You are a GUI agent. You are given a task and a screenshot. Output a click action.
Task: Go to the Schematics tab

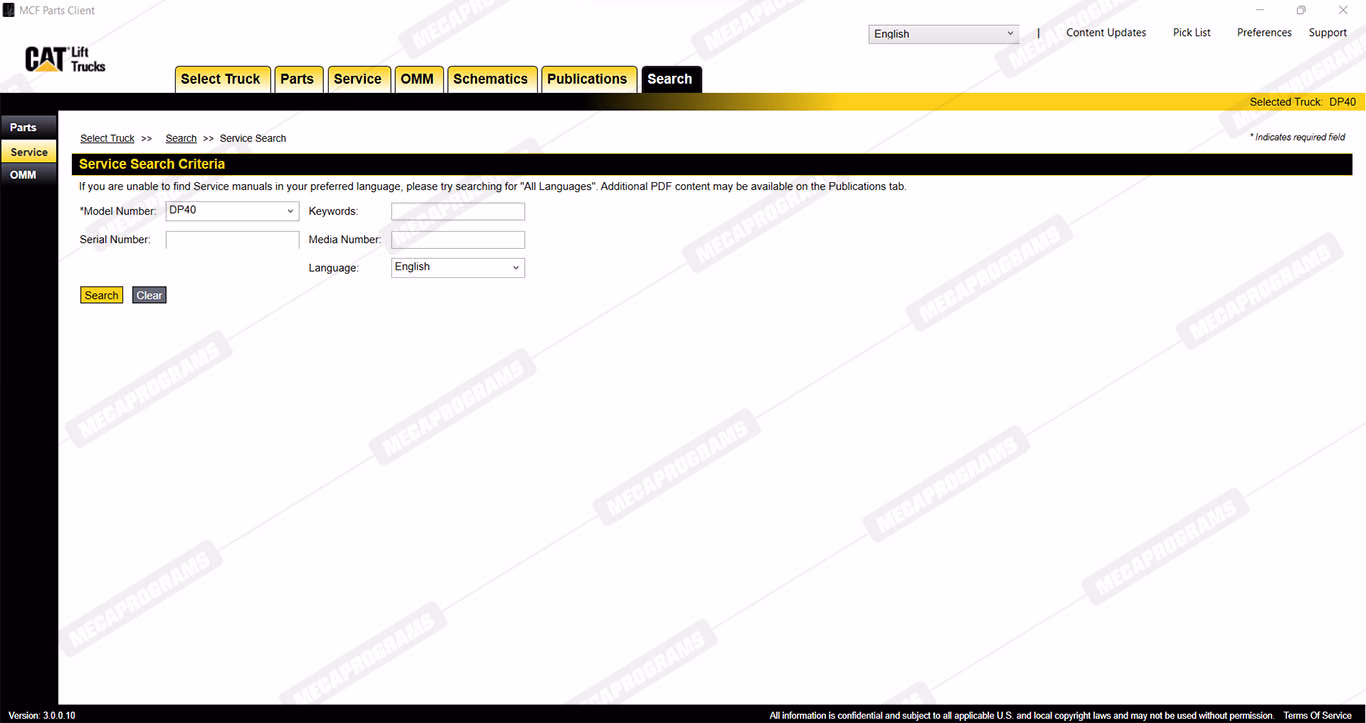point(490,79)
